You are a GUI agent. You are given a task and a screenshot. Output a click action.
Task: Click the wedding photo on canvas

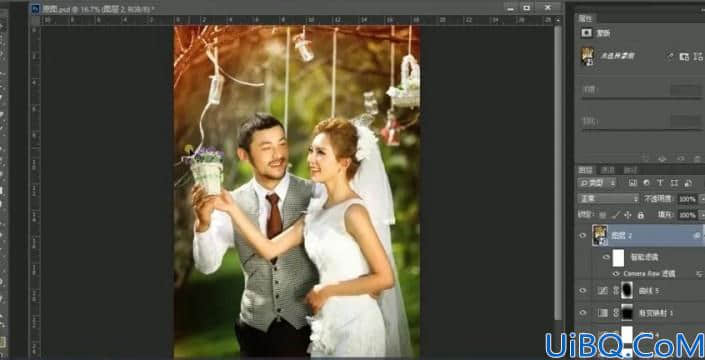click(x=297, y=191)
